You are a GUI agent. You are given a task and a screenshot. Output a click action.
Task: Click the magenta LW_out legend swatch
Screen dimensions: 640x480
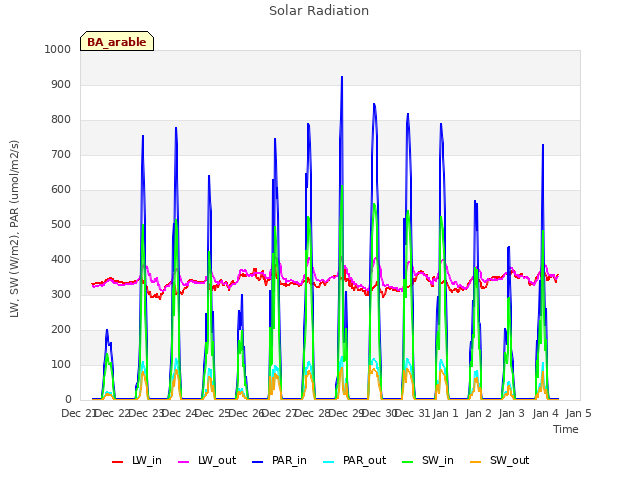pyautogui.click(x=184, y=462)
